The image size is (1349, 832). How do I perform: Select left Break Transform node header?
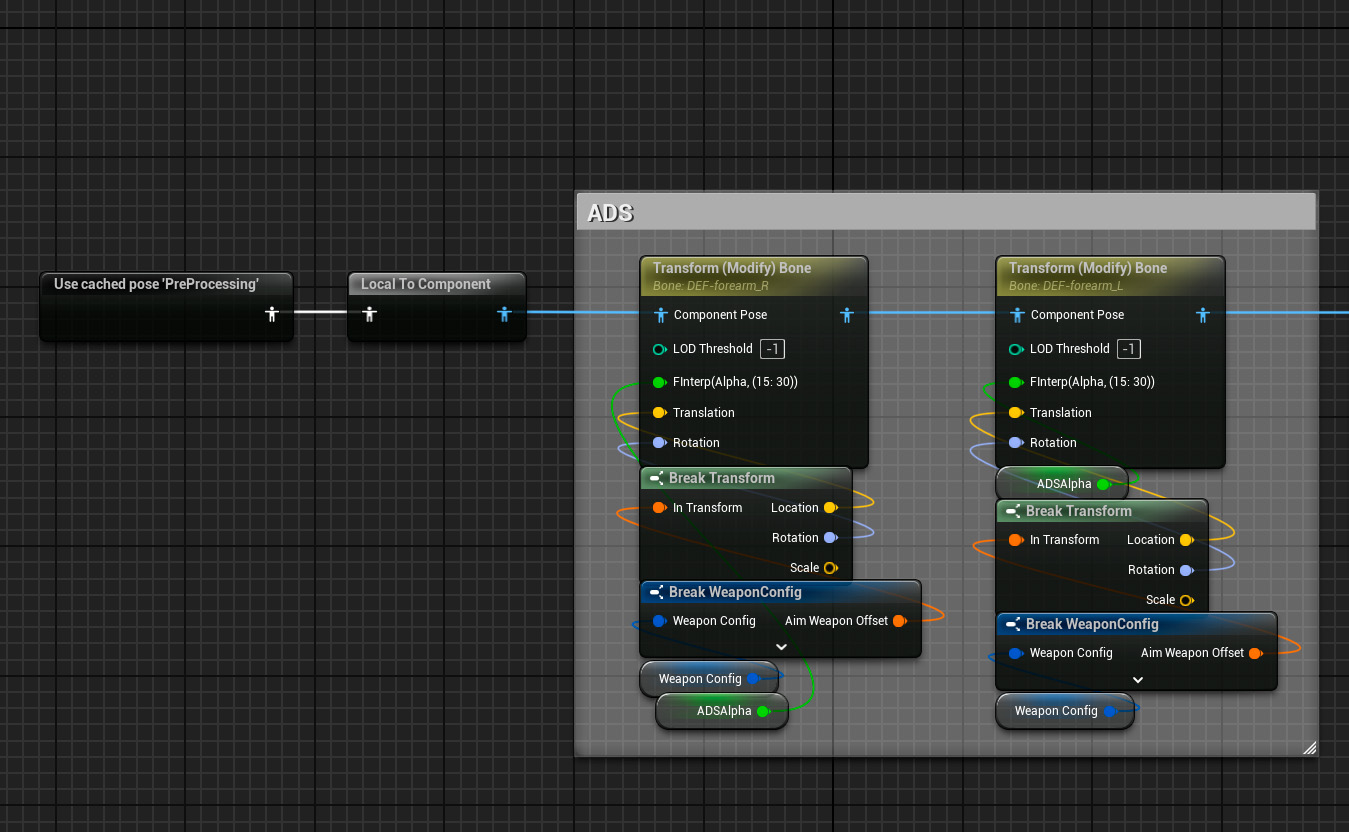pyautogui.click(x=746, y=478)
